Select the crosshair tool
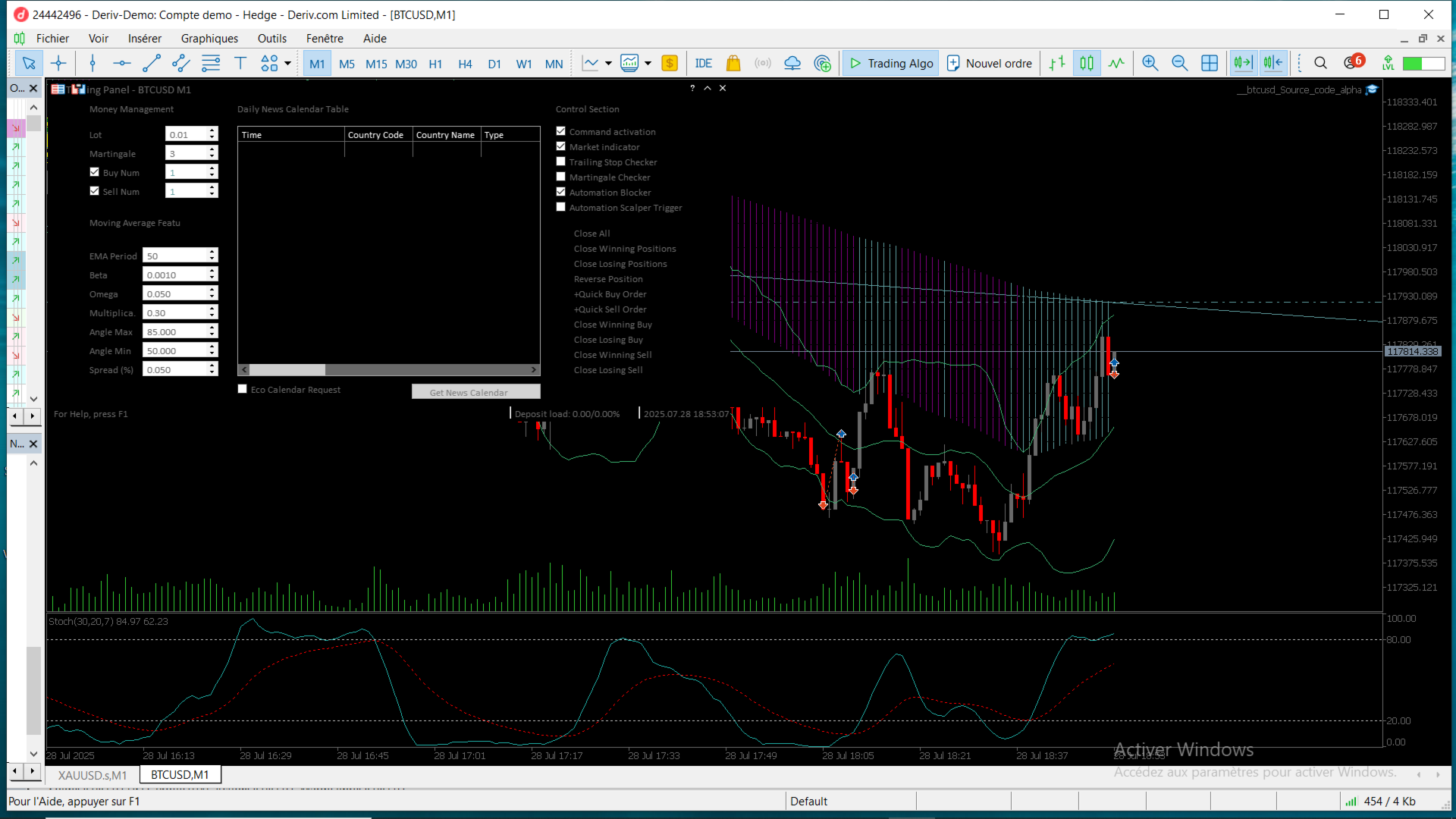This screenshot has height=819, width=1456. 58,64
